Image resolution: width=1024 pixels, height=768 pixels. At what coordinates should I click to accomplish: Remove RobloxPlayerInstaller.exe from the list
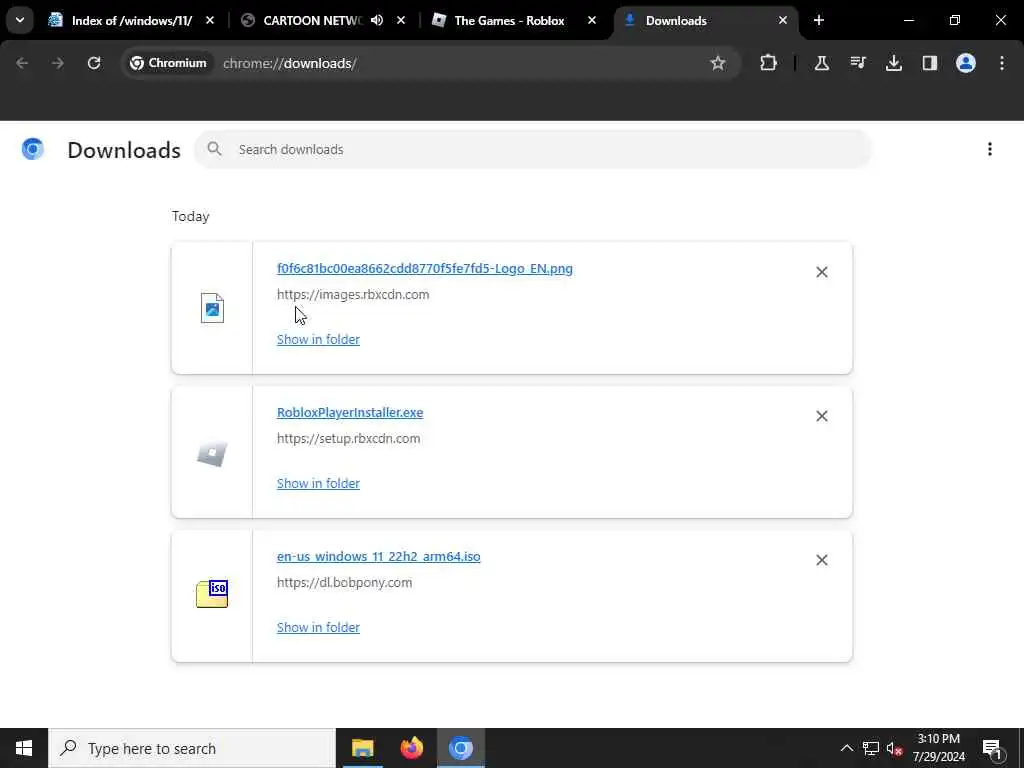822,416
